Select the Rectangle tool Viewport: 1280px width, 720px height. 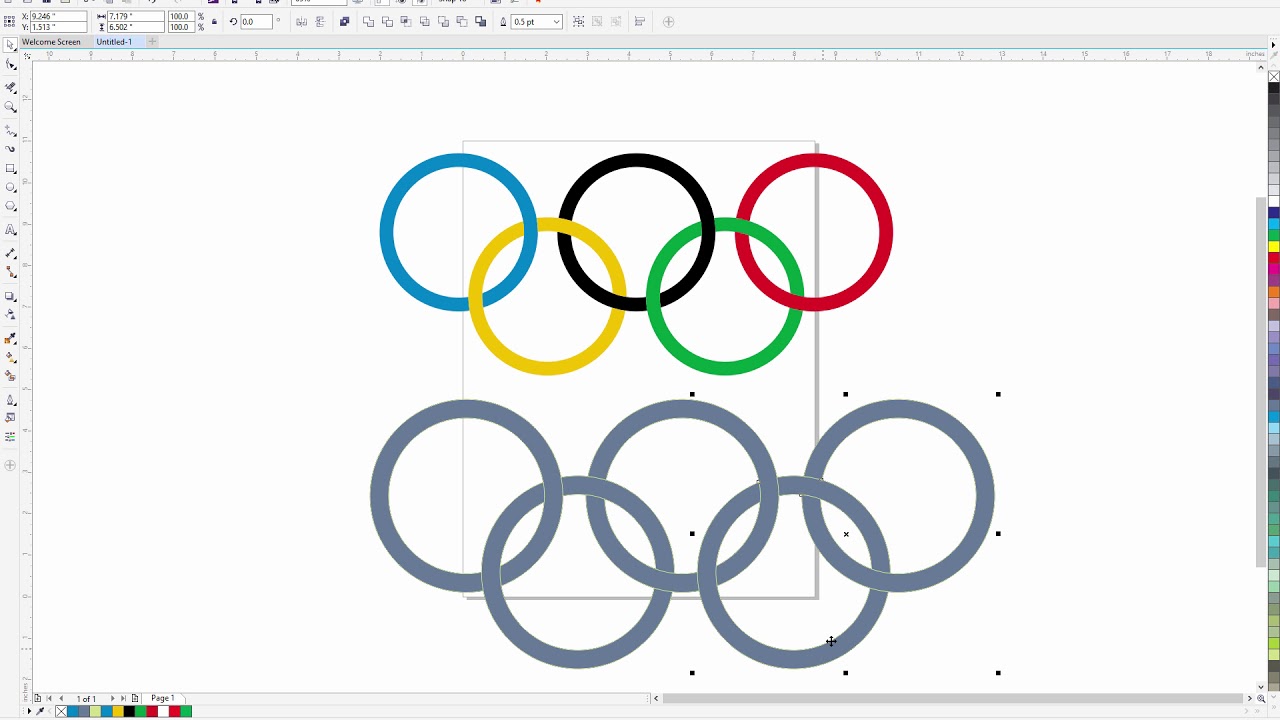click(x=11, y=169)
